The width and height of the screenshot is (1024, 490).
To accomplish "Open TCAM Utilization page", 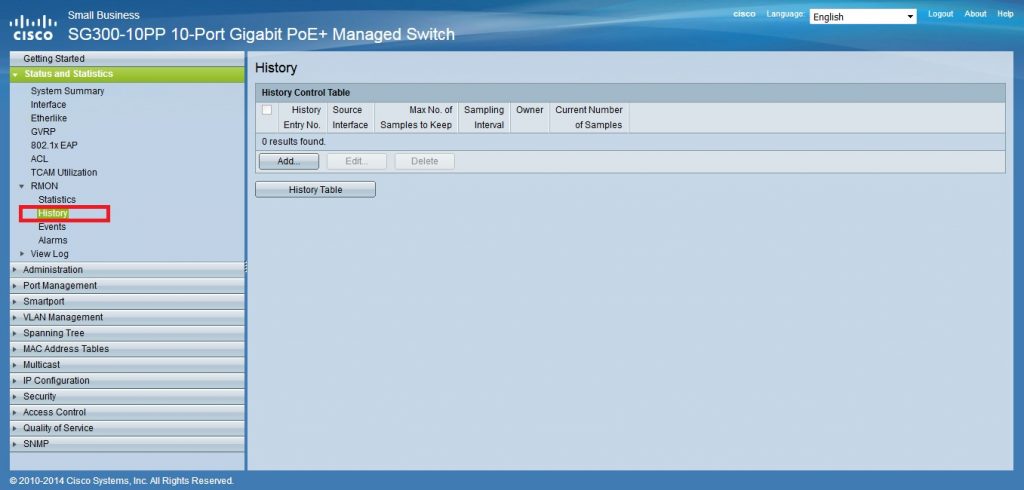I will click(64, 172).
